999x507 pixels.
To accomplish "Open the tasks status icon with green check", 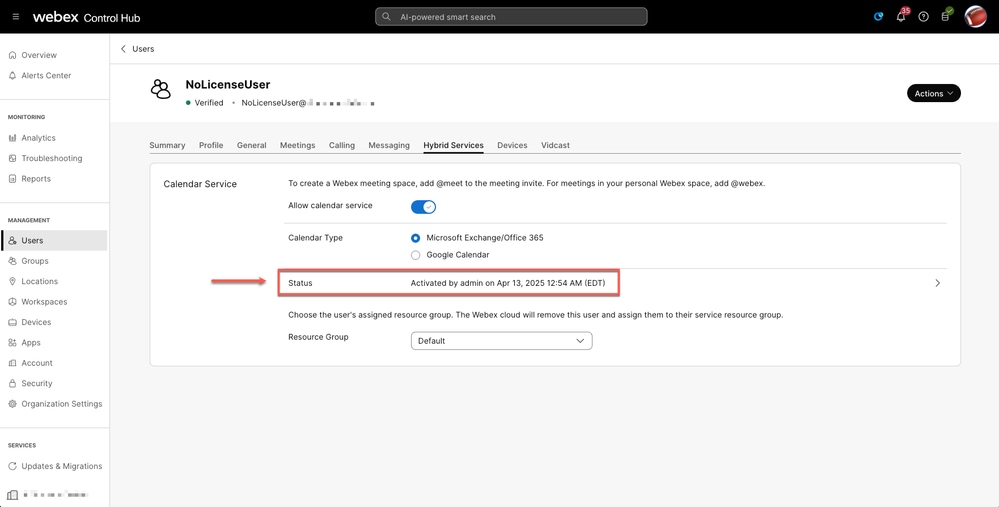I will (x=947, y=15).
